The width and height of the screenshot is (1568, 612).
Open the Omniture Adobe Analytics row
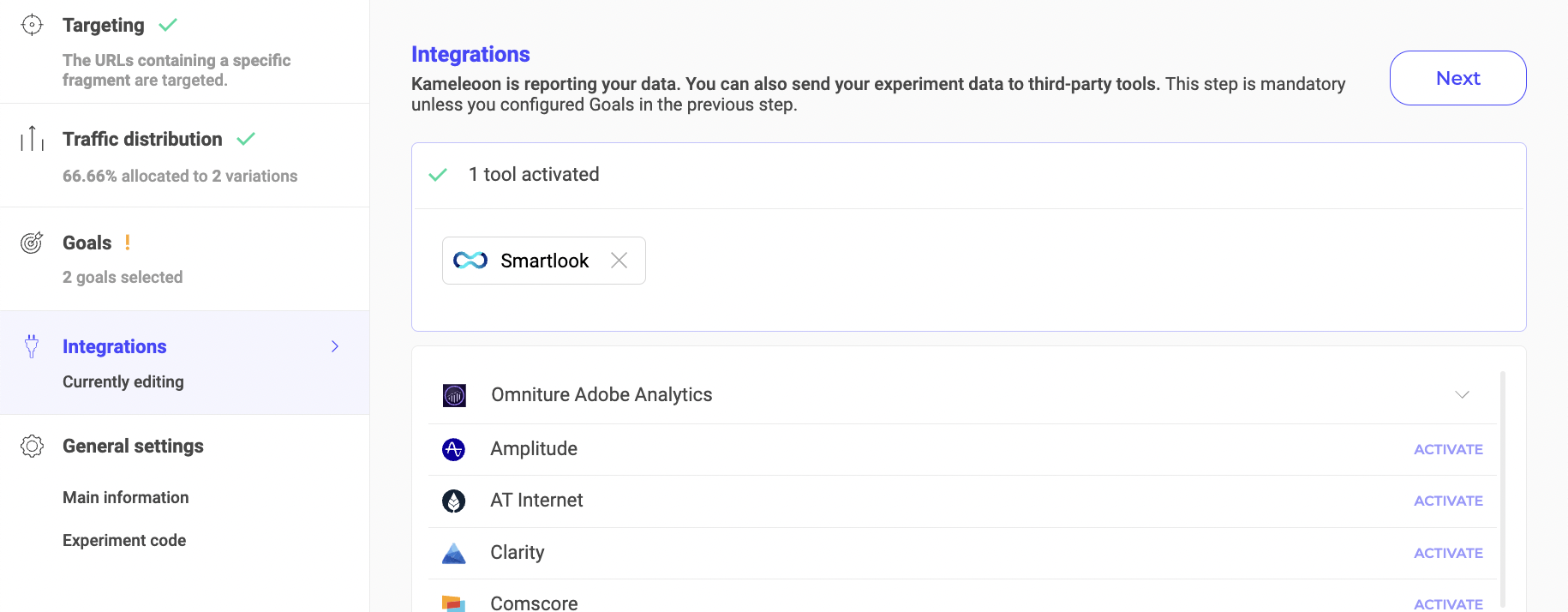[601, 395]
